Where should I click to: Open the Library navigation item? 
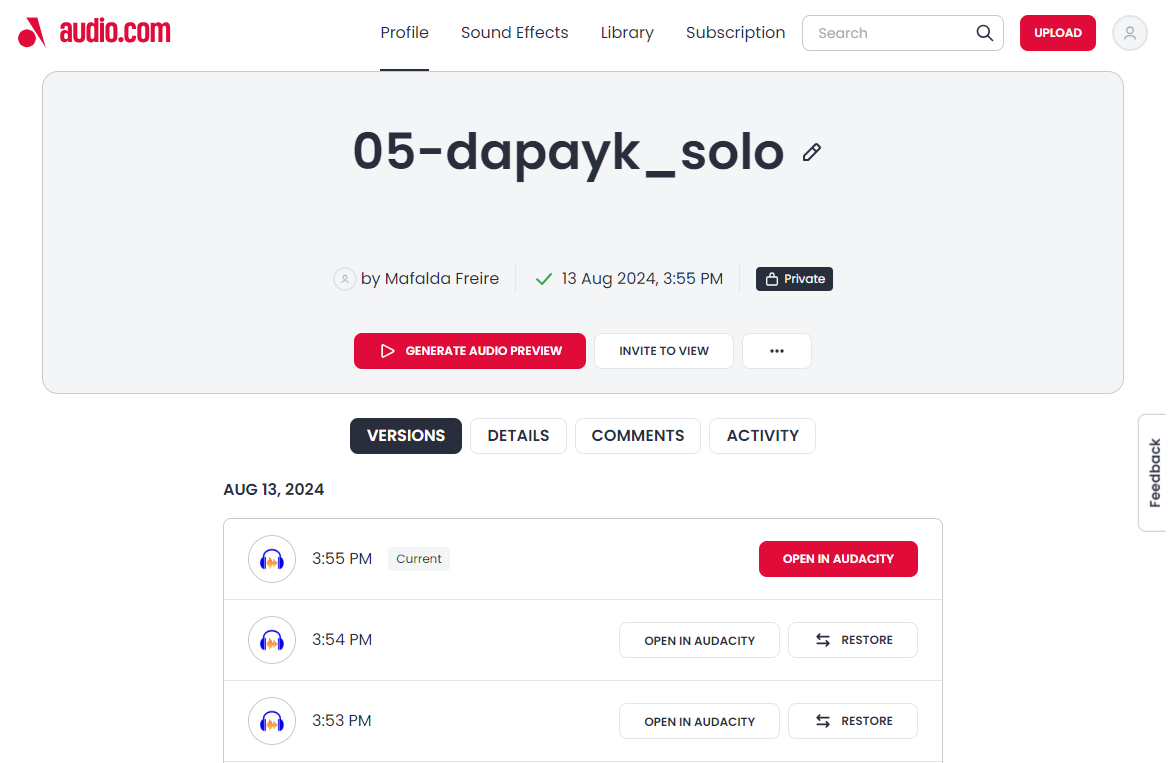pyautogui.click(x=627, y=33)
